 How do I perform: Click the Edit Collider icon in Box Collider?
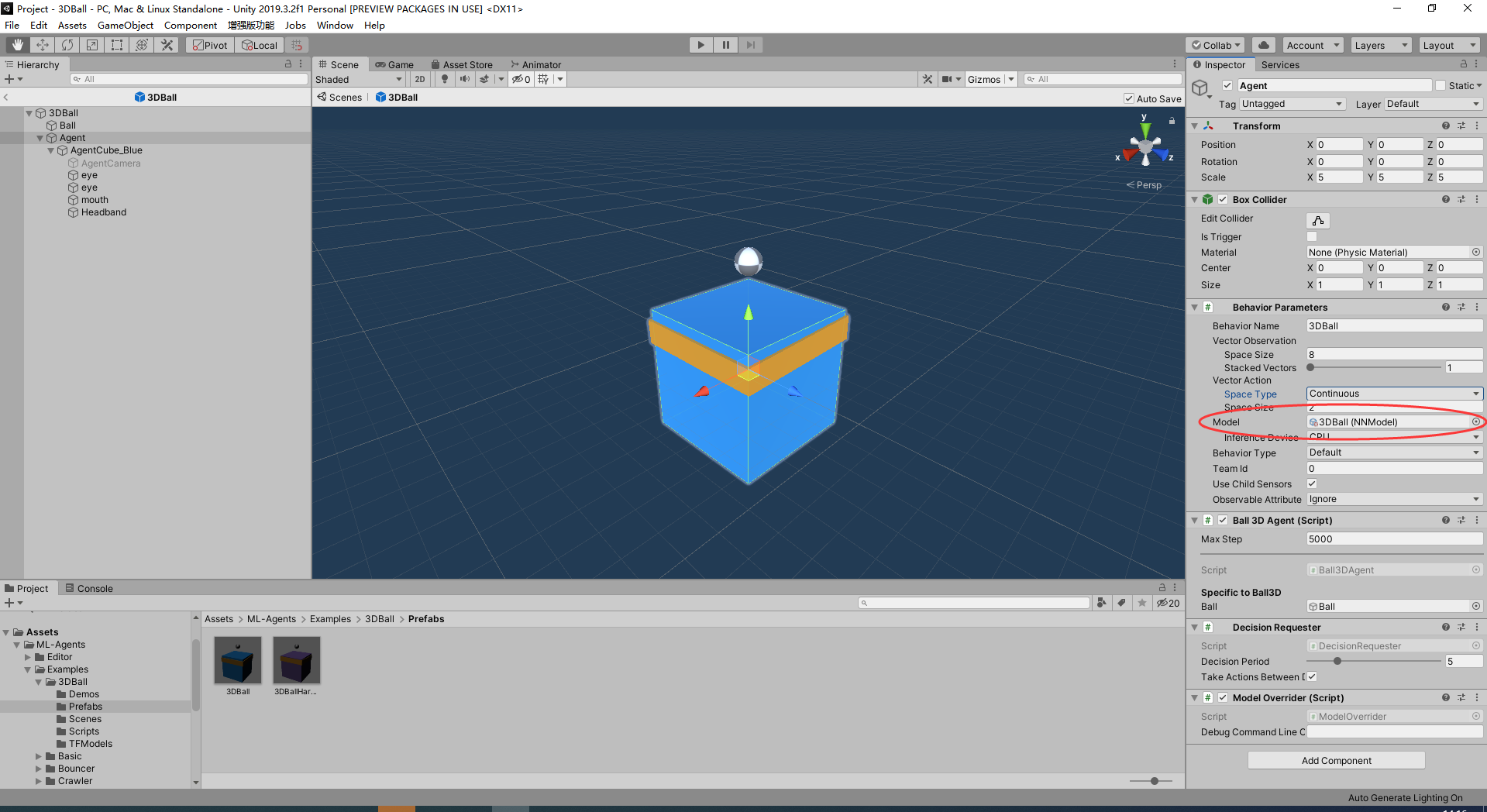1317,220
